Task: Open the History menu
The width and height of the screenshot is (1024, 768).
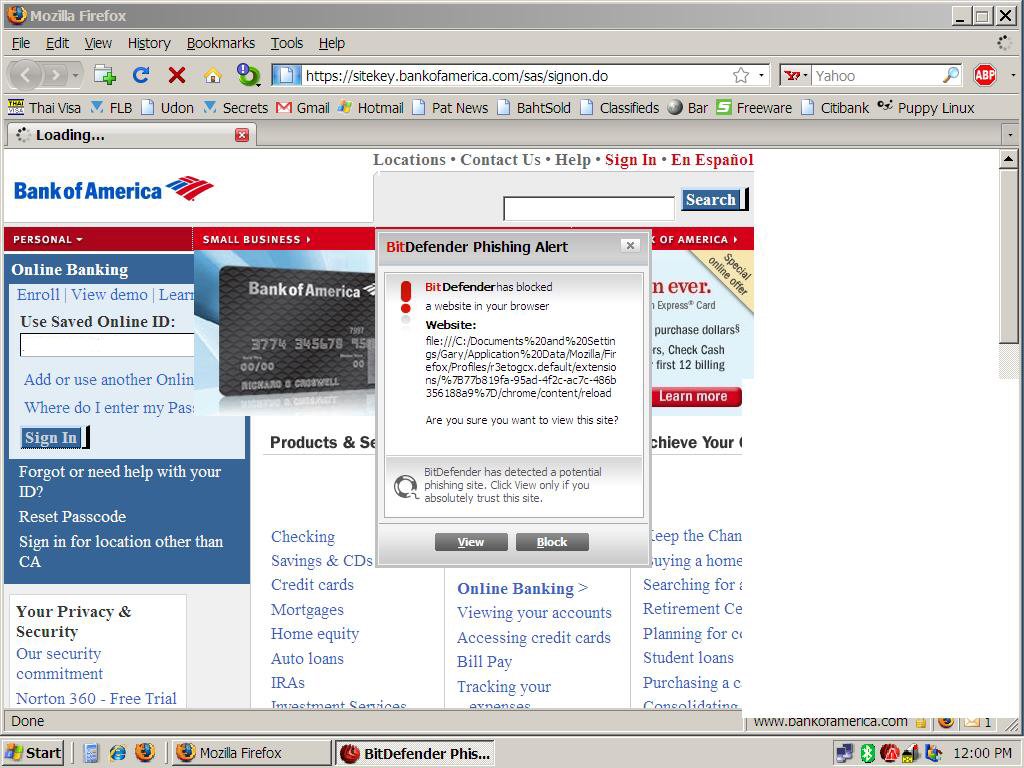Action: tap(149, 43)
